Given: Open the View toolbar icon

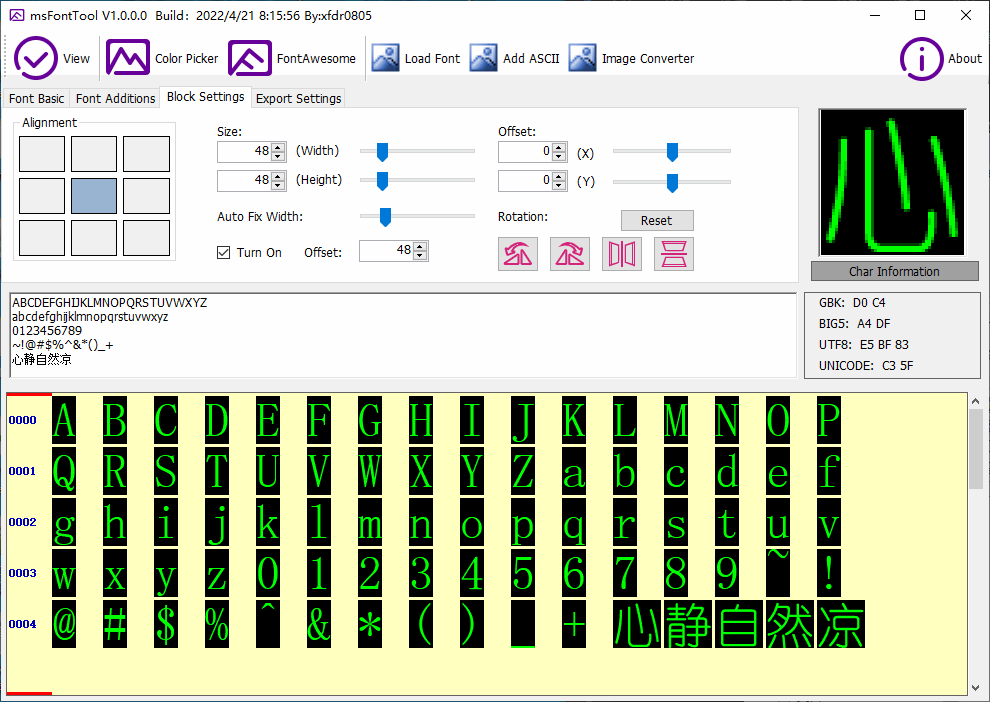Looking at the screenshot, I should [36, 58].
